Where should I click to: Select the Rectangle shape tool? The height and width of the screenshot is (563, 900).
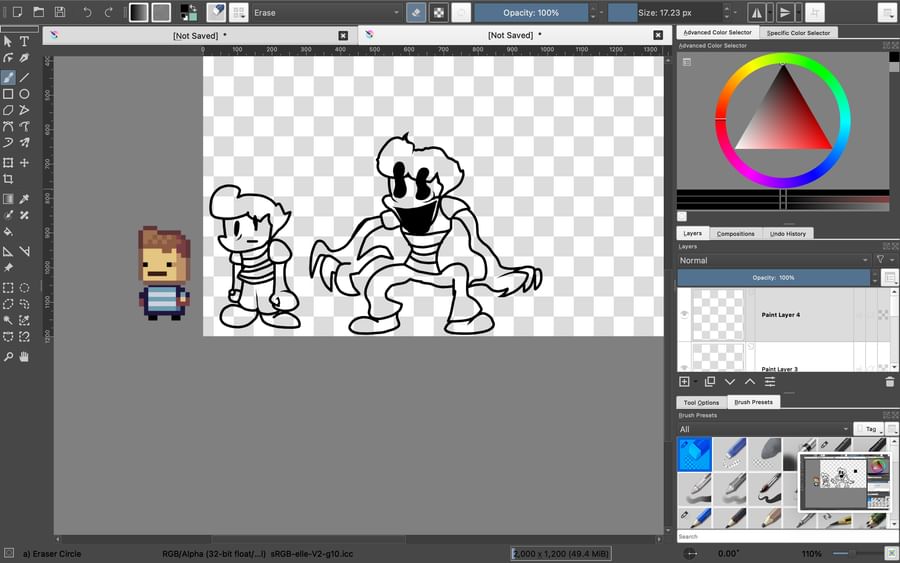point(8,94)
